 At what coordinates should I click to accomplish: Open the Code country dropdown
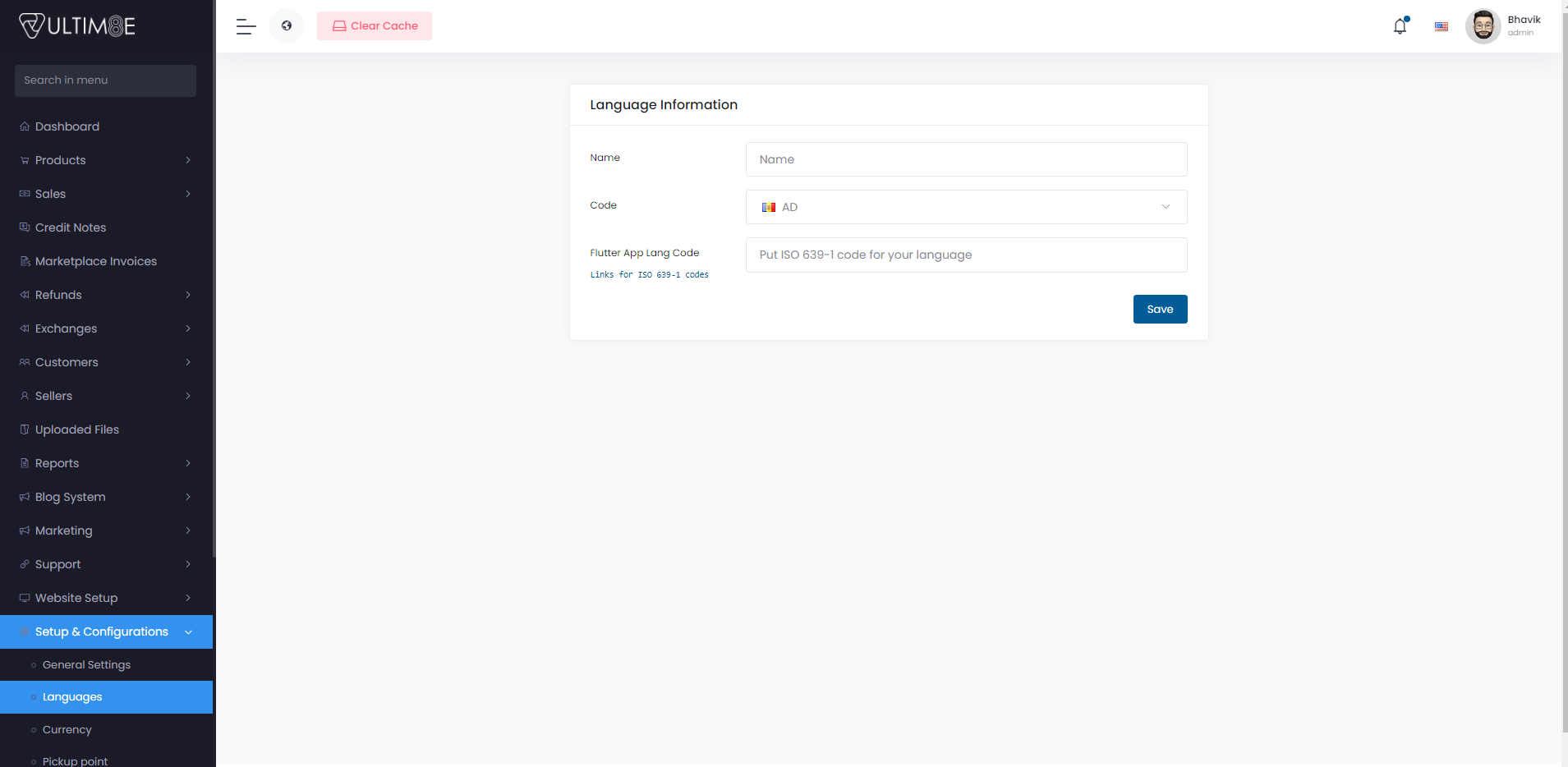pos(966,207)
